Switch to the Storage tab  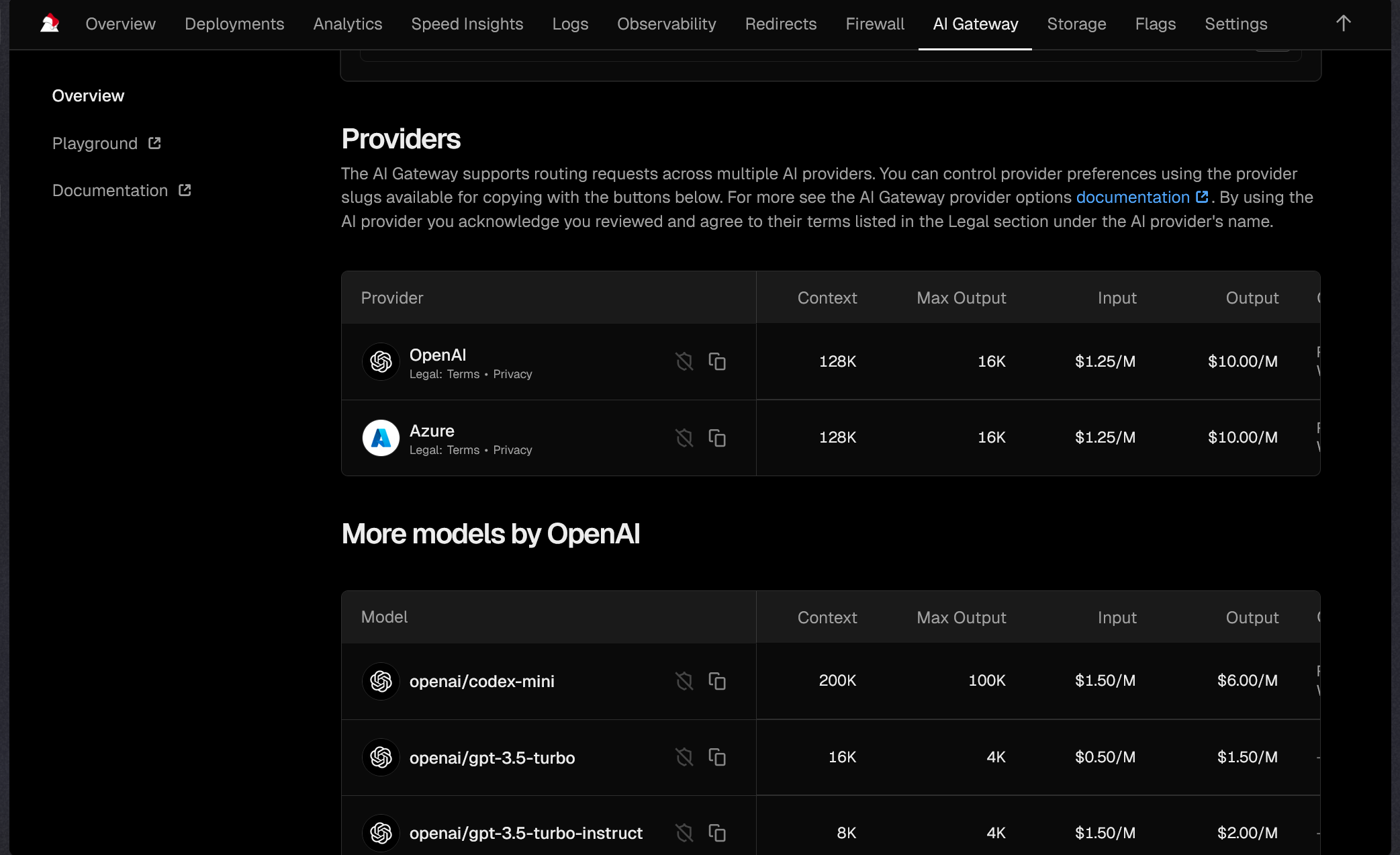(1076, 24)
